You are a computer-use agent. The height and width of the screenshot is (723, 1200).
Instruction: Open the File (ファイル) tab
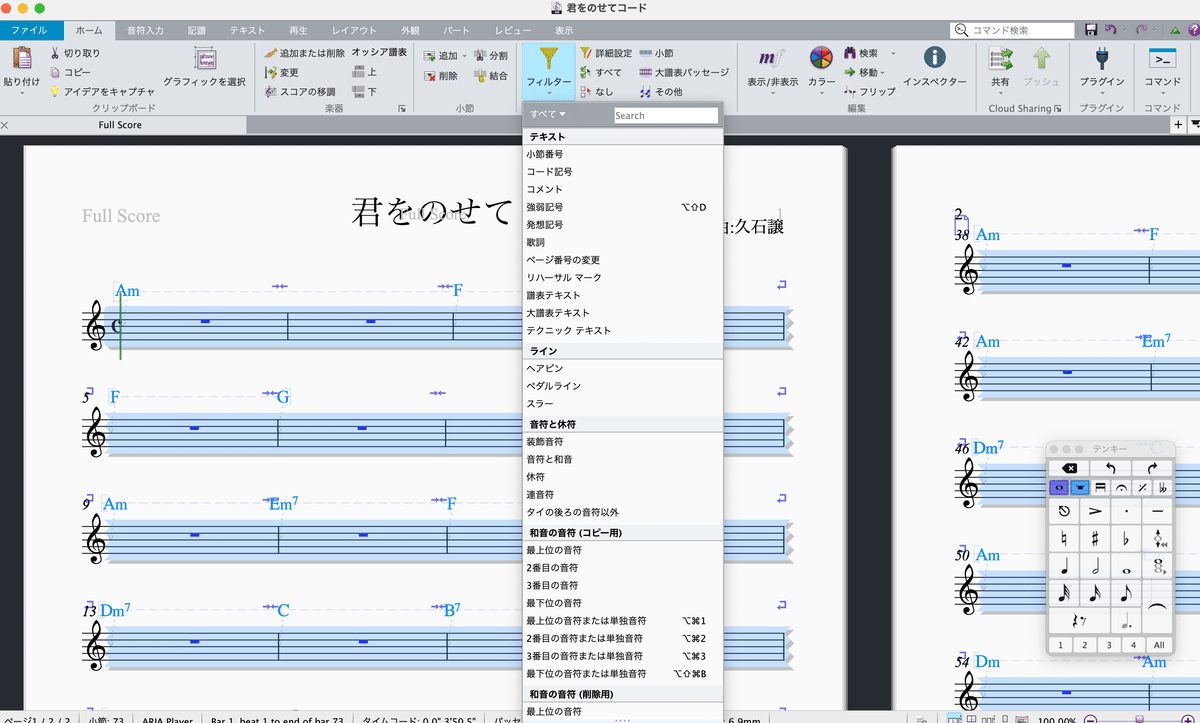pos(29,31)
